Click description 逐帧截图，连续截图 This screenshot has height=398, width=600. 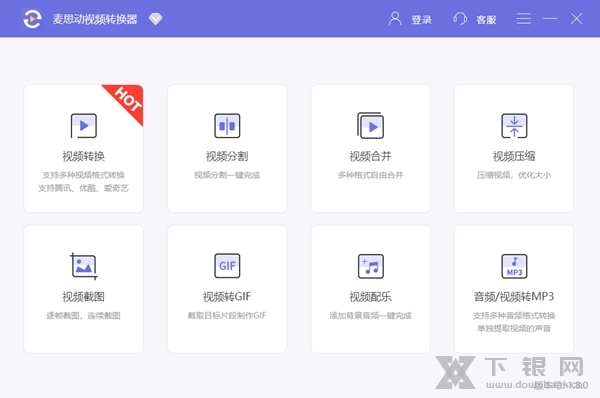[83, 316]
